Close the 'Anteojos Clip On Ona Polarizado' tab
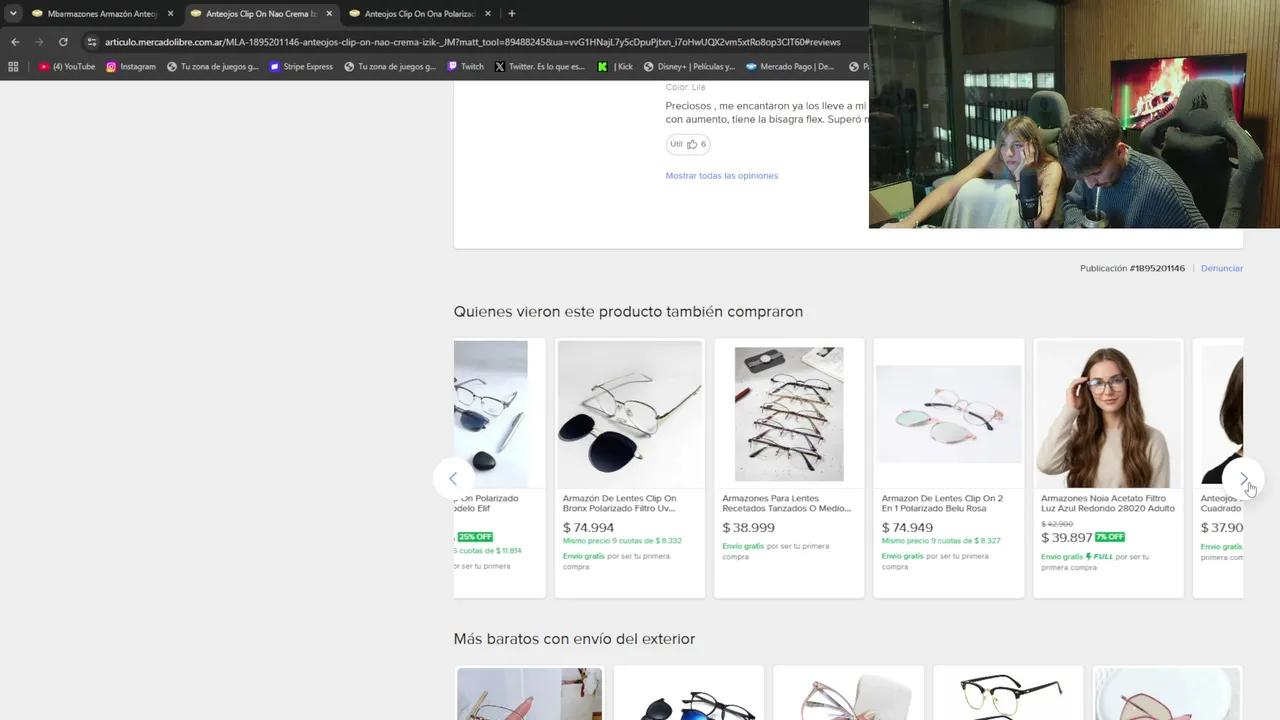 (488, 14)
